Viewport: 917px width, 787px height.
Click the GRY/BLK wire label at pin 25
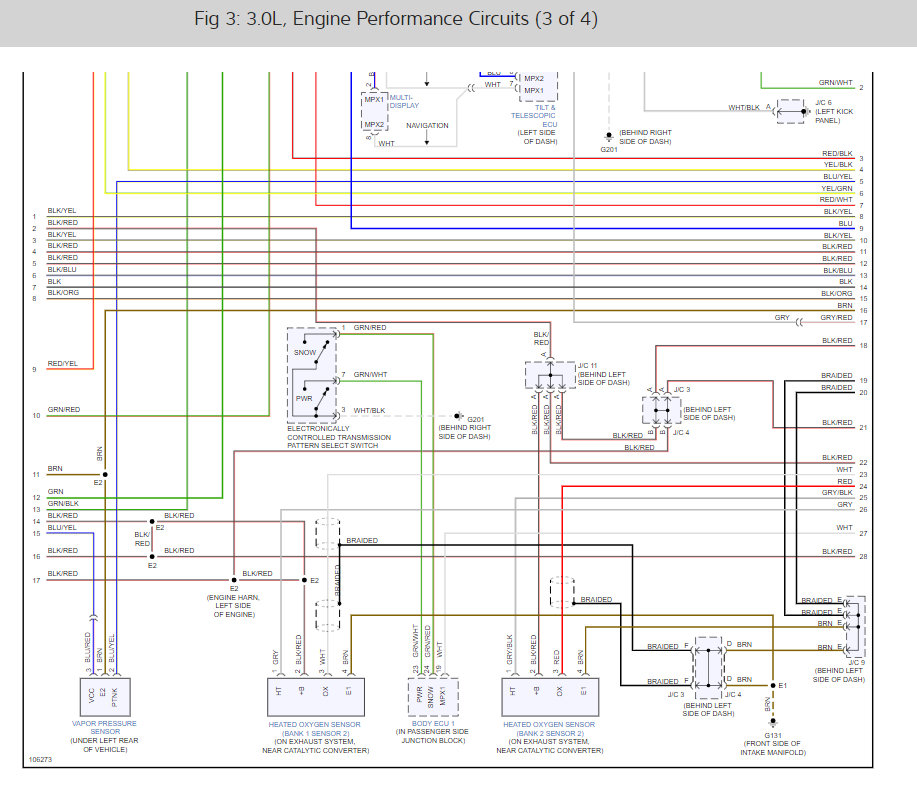837,492
